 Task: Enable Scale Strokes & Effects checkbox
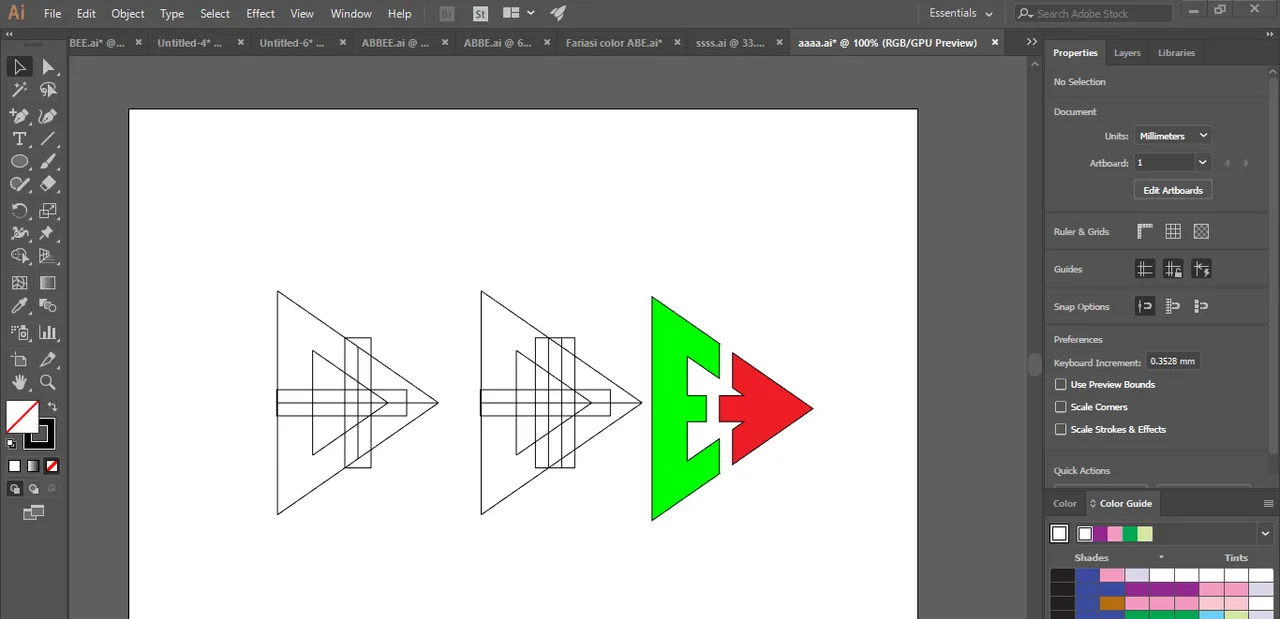(x=1061, y=429)
